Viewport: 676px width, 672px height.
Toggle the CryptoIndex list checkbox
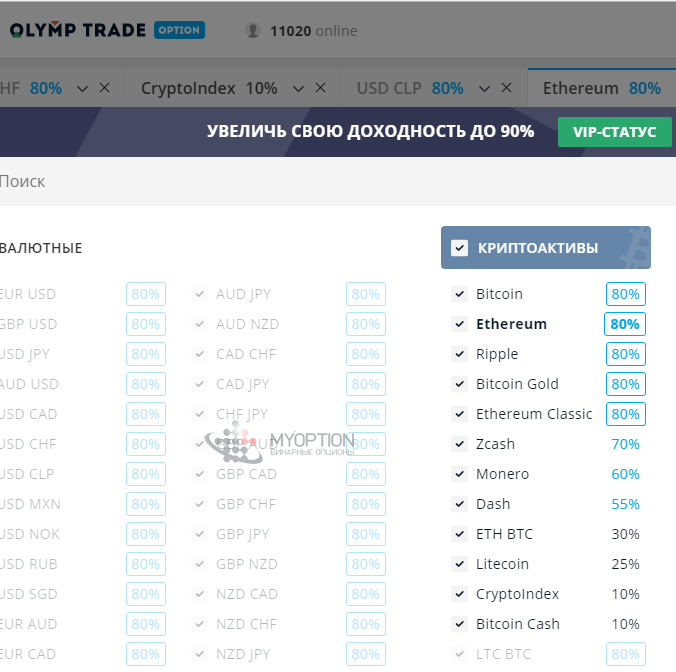tap(460, 594)
